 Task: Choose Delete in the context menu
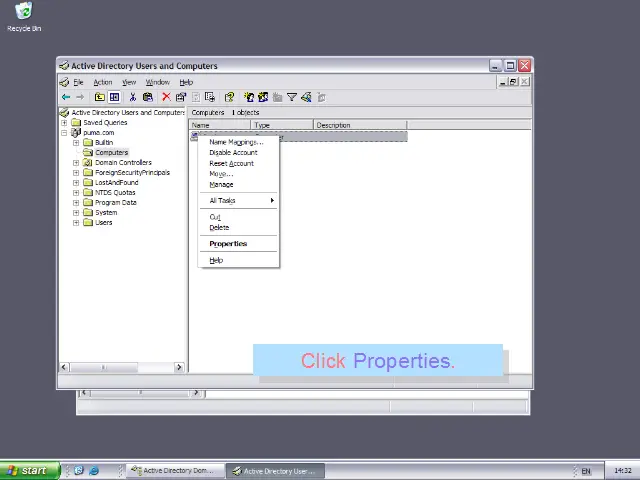pos(239,227)
